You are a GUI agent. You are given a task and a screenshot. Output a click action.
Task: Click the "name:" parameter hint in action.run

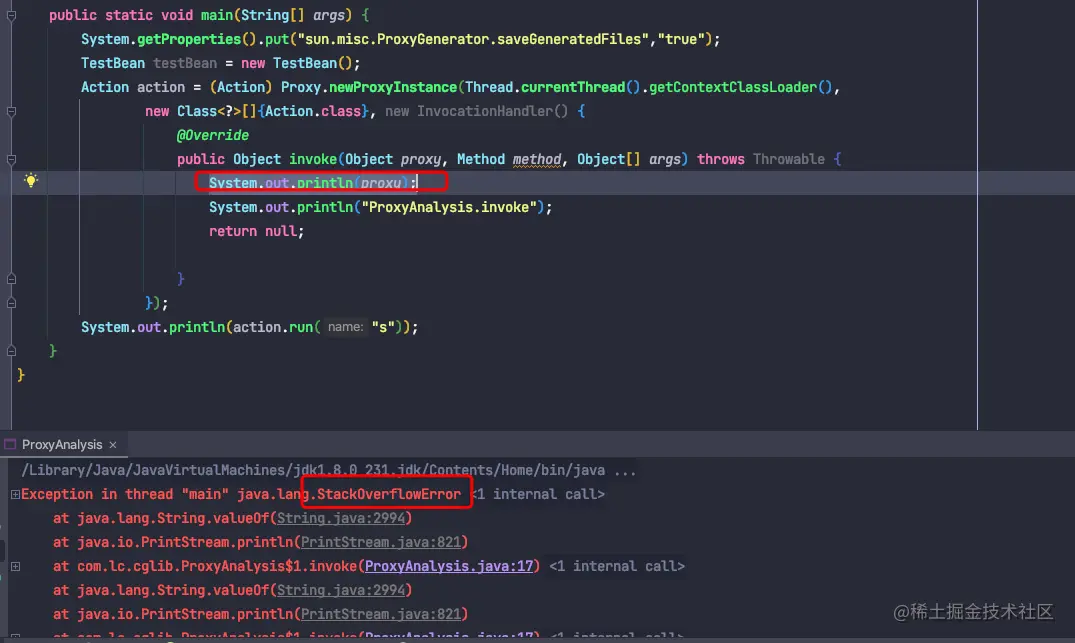345,327
